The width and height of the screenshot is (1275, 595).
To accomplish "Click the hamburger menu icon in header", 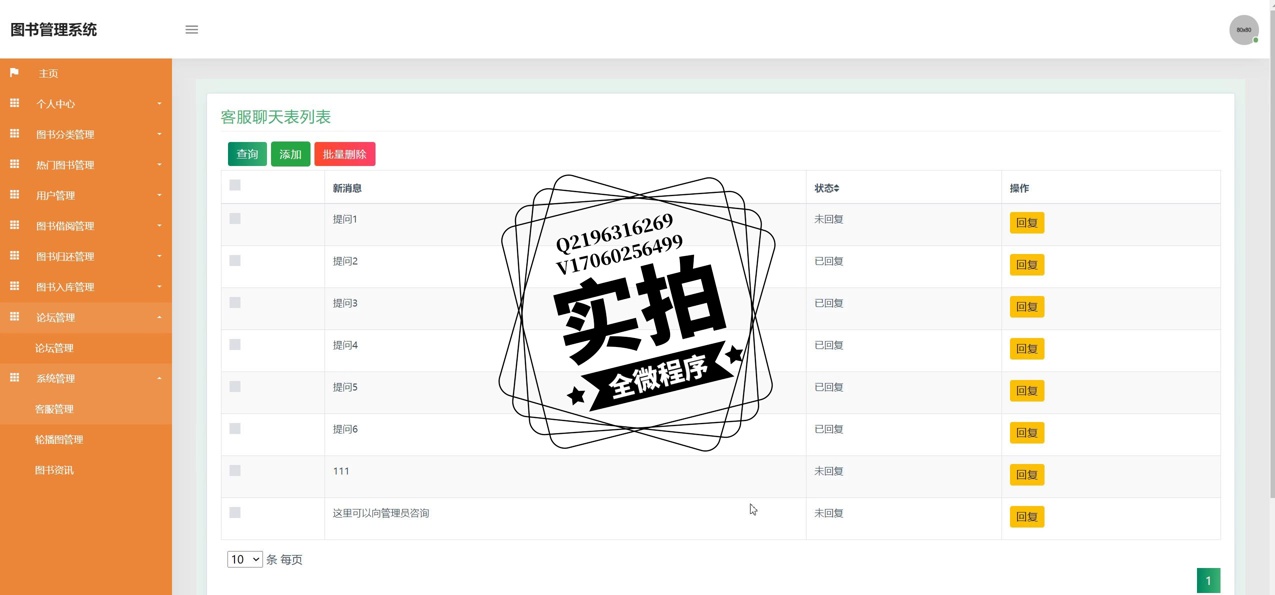I will coord(192,30).
